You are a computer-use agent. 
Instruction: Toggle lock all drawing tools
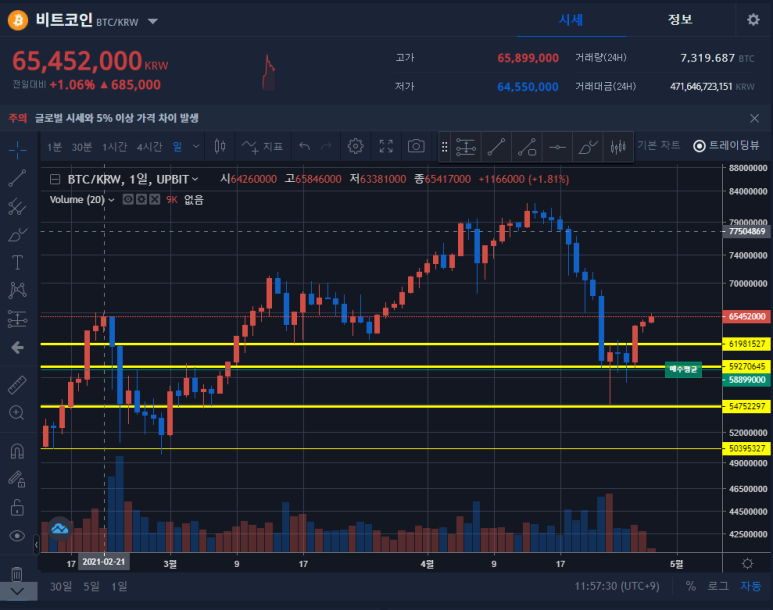(x=17, y=507)
